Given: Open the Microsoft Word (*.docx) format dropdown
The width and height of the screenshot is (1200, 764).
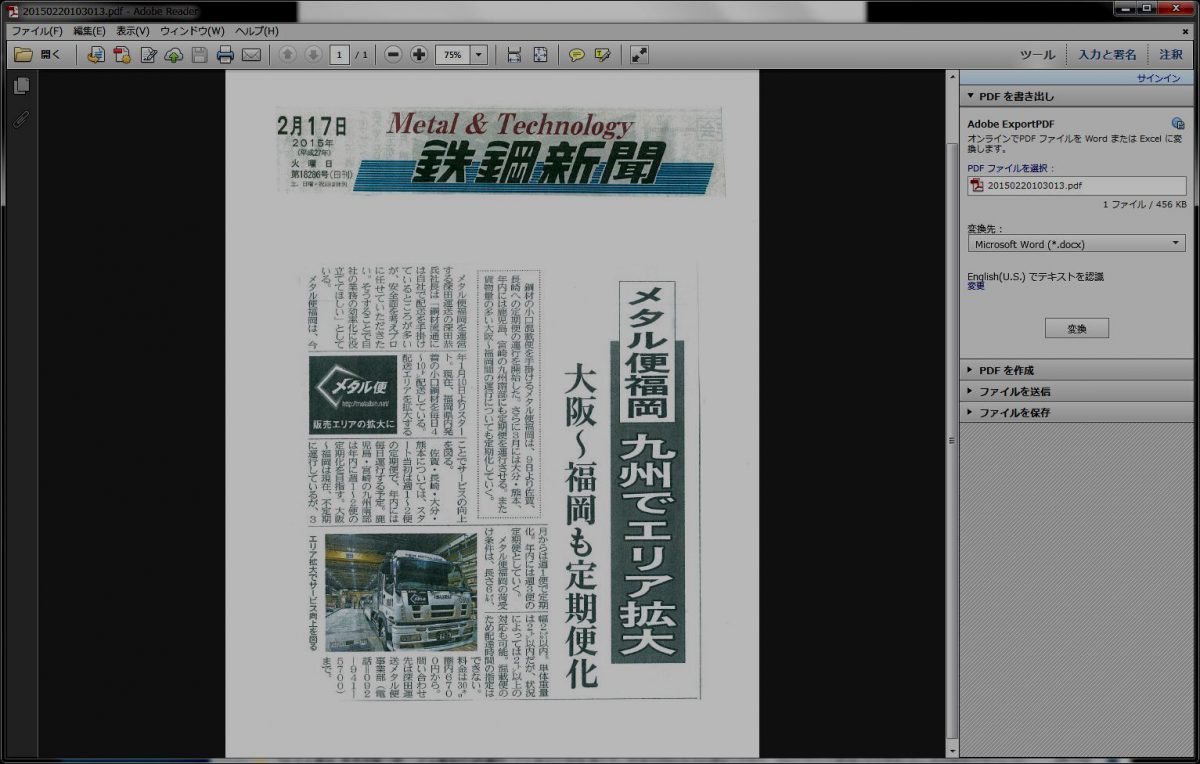Looking at the screenshot, I should 1076,244.
